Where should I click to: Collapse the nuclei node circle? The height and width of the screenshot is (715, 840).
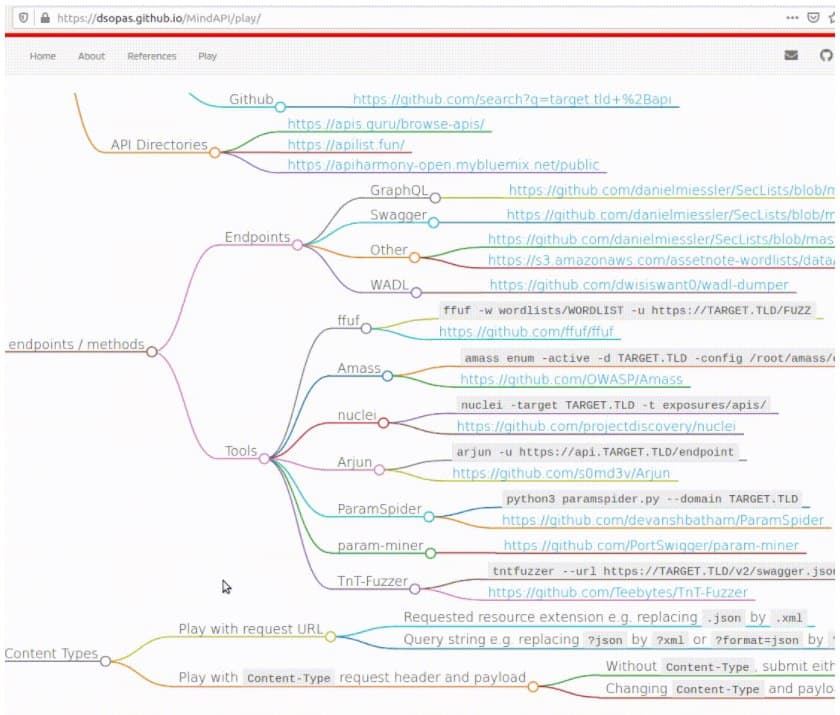pos(383,423)
